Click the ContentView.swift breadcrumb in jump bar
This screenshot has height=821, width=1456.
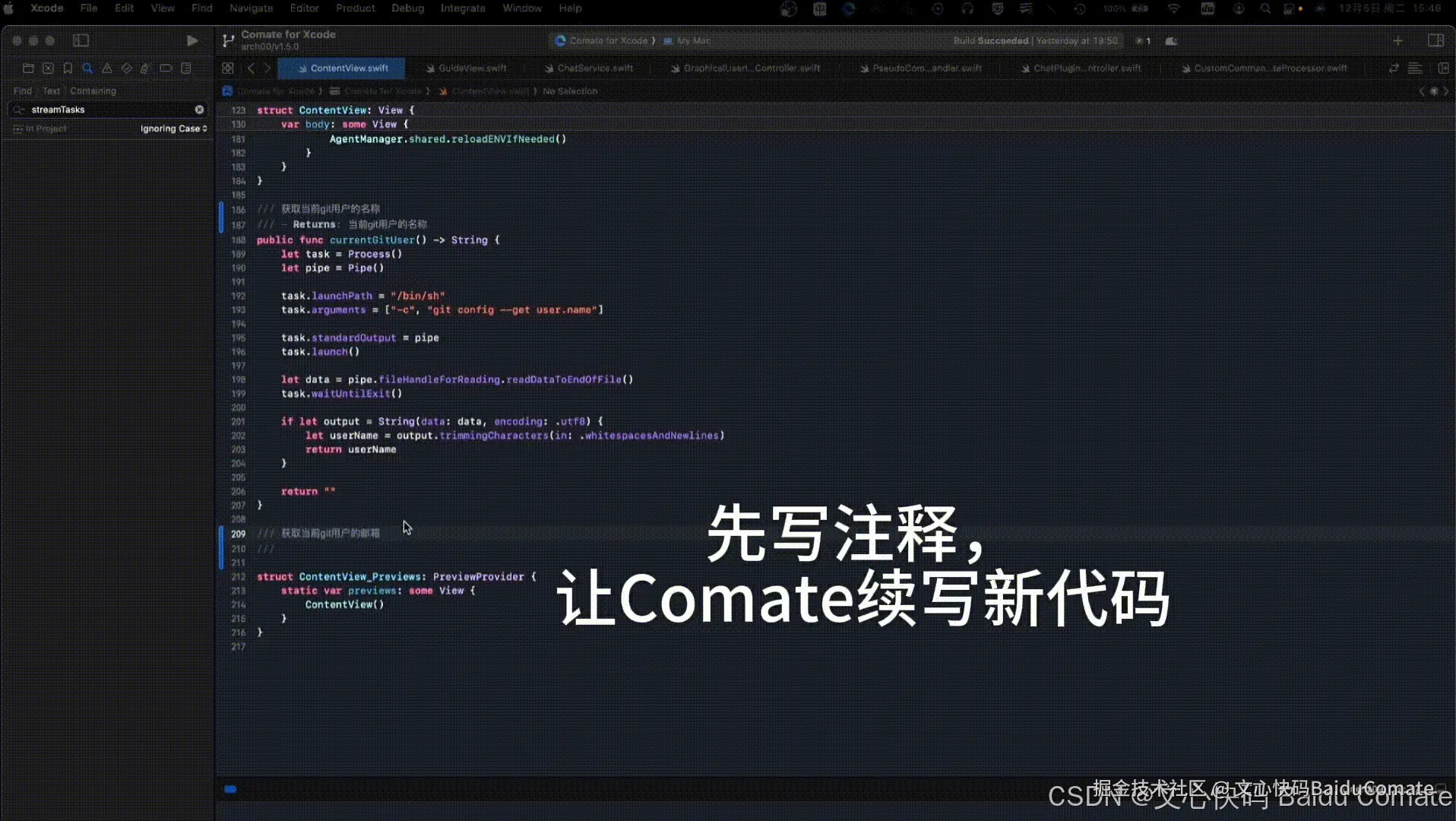point(484,91)
